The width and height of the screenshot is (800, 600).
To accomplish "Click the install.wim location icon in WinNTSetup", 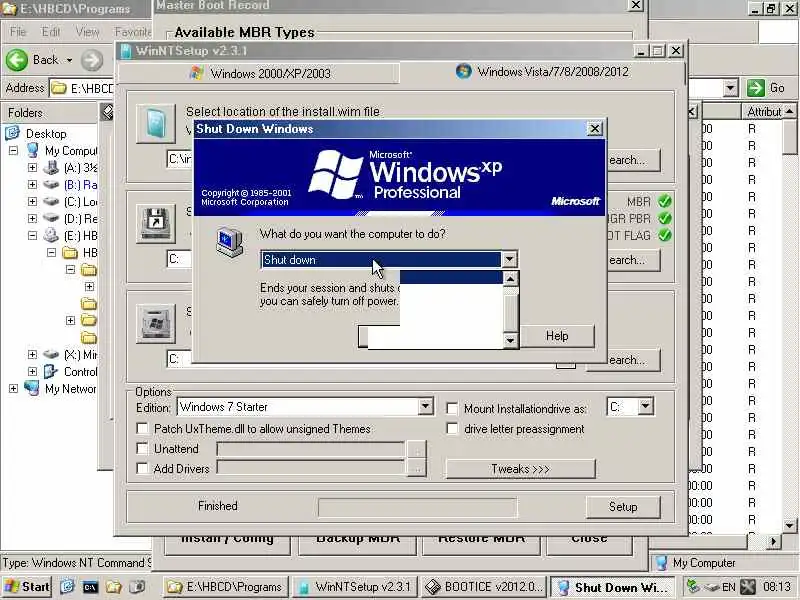I will 156,123.
